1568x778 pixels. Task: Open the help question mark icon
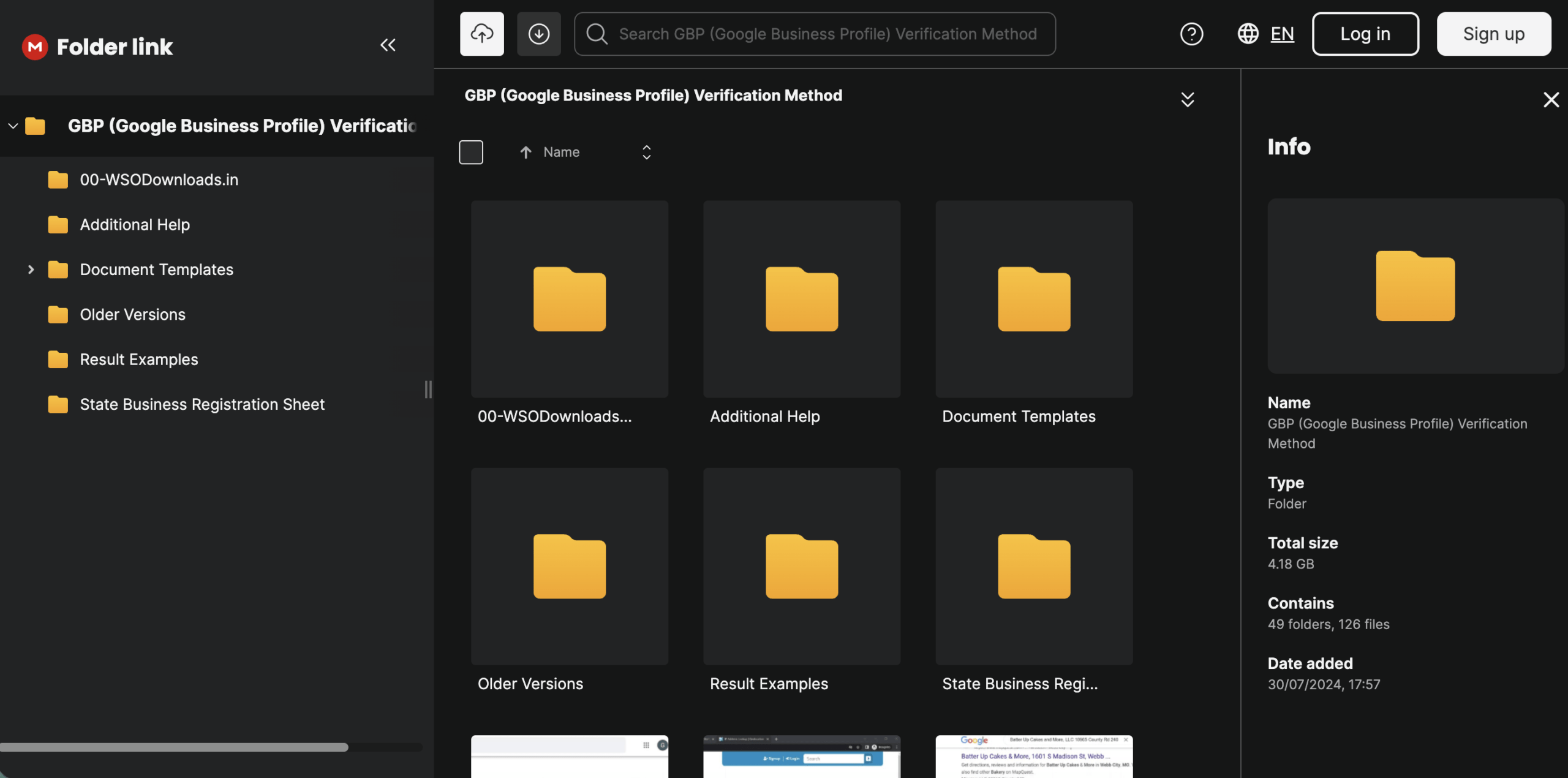coord(1191,34)
